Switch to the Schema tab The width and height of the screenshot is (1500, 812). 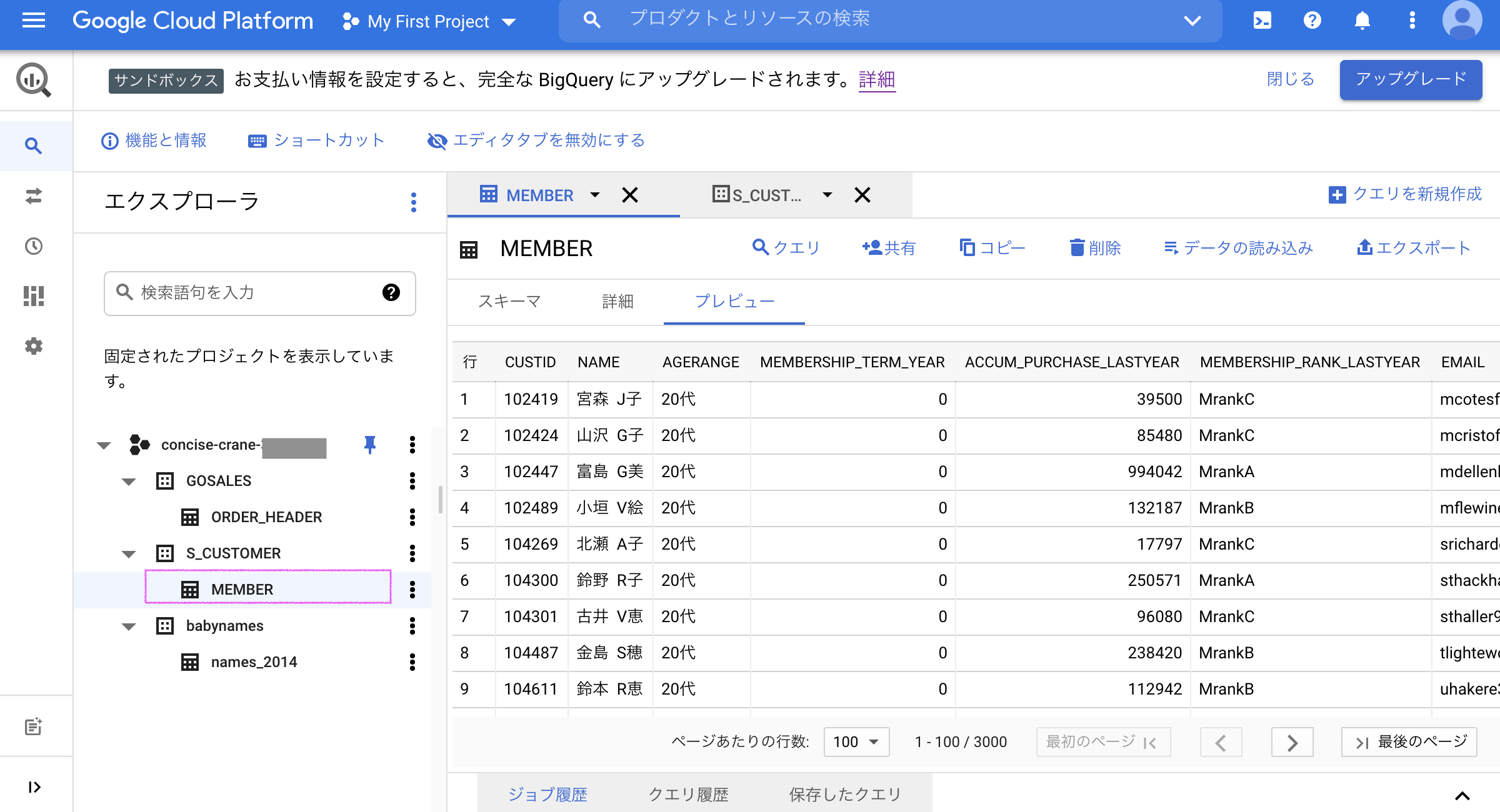tap(509, 302)
